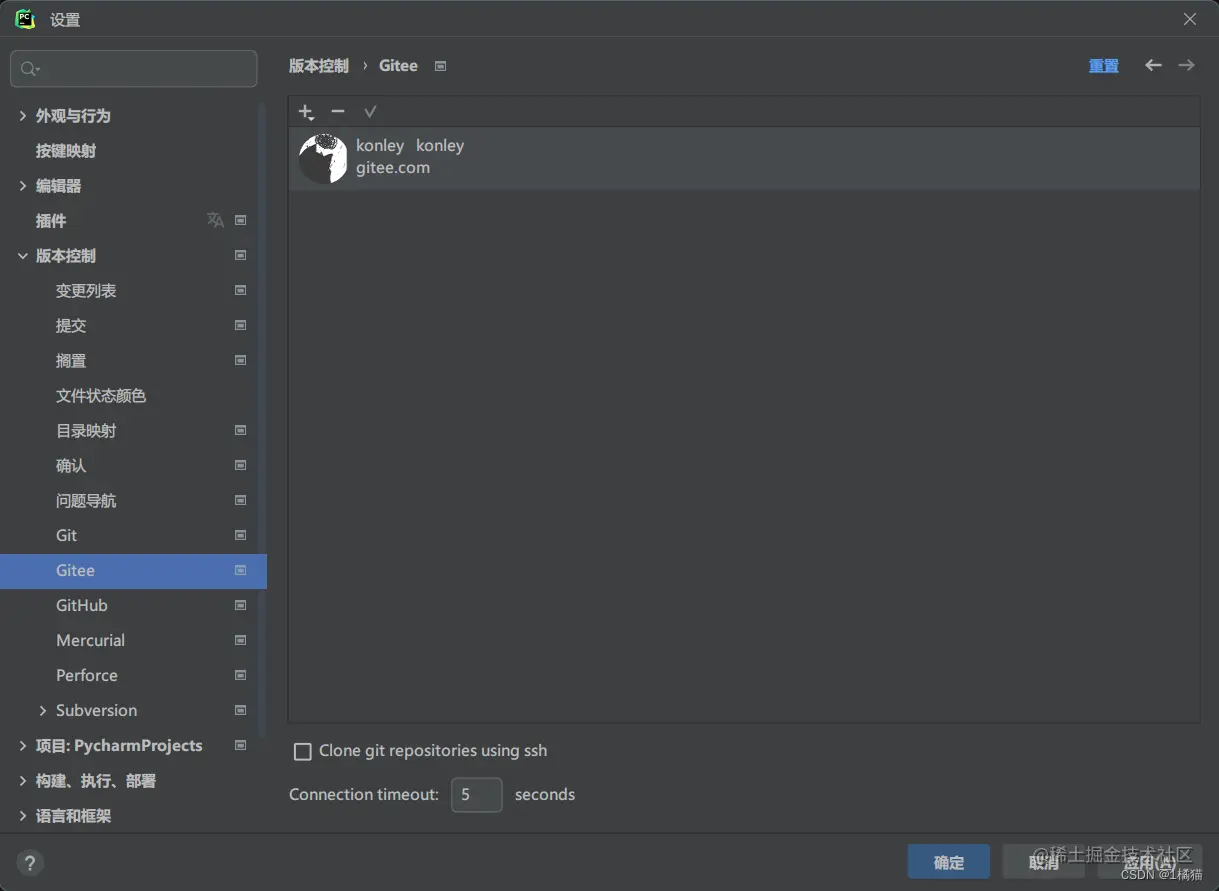
Task: Click the search settings magnifier icon
Action: (29, 69)
